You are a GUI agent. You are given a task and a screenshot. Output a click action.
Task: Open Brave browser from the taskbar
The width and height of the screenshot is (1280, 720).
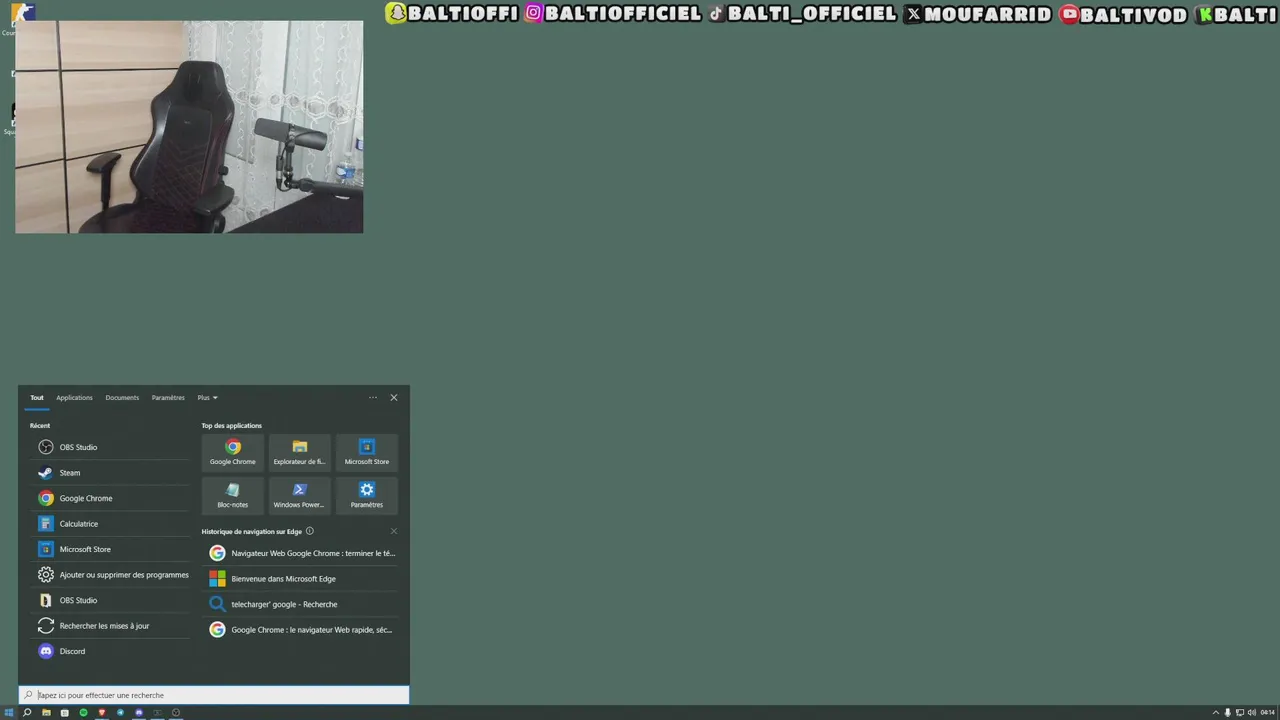click(102, 713)
